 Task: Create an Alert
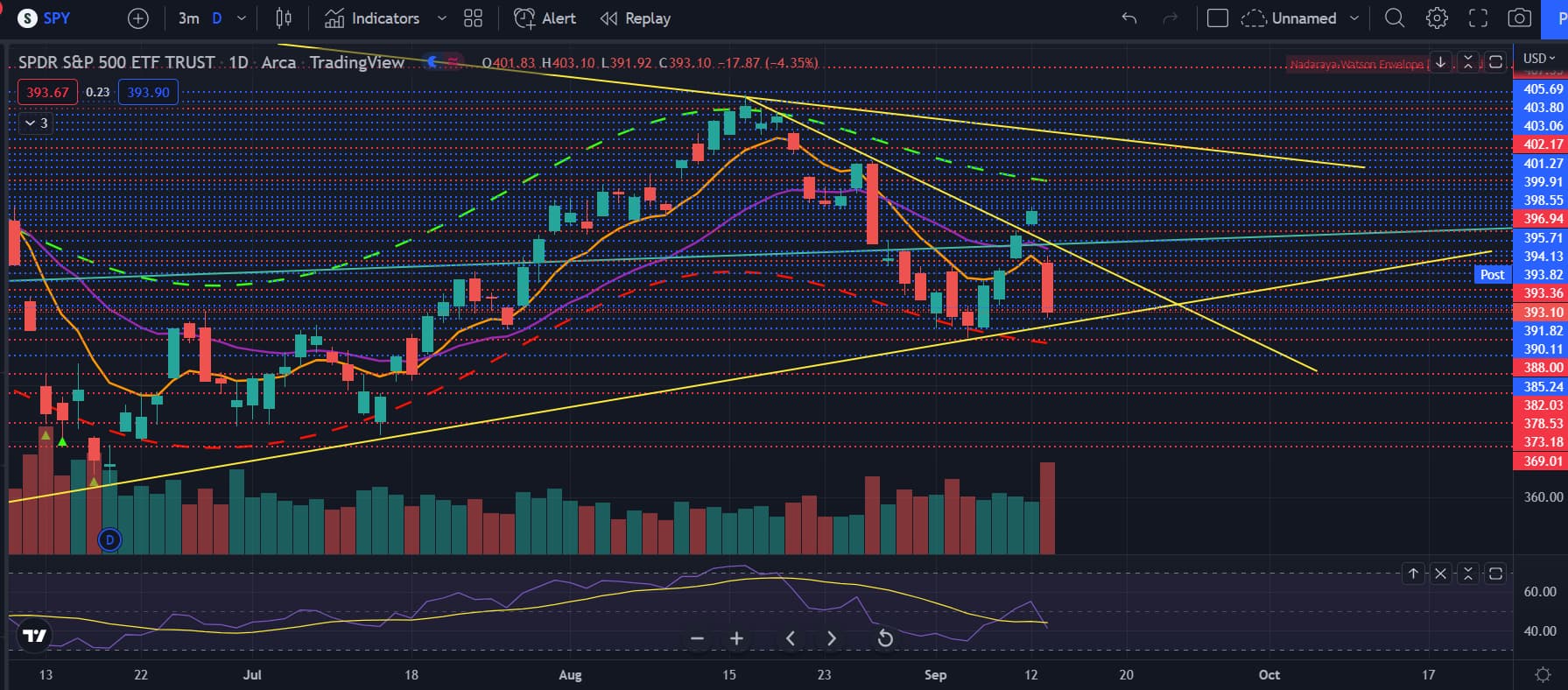coord(545,18)
